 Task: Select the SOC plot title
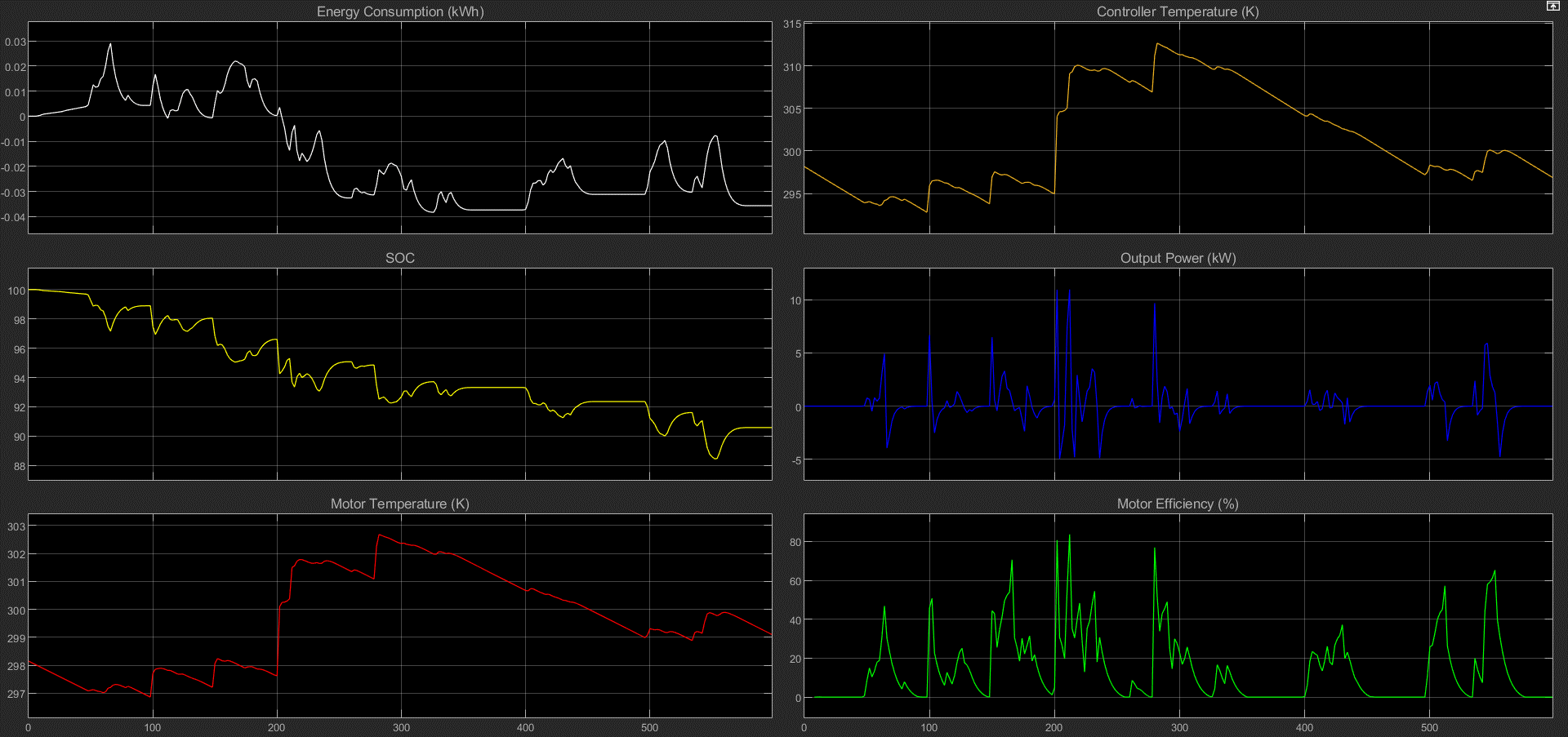(400, 258)
